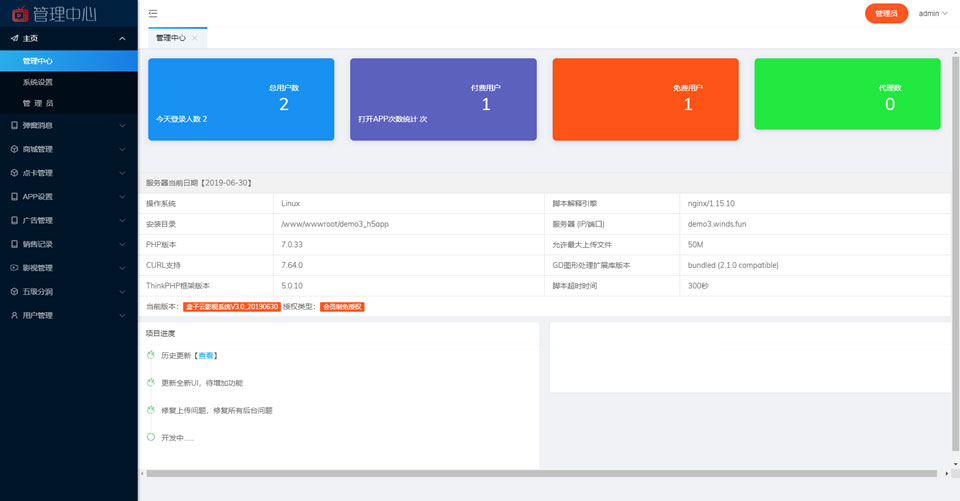Viewport: 960px width, 501px height.
Task: Click the 管理中心 TV logo icon
Action: click(x=20, y=13)
